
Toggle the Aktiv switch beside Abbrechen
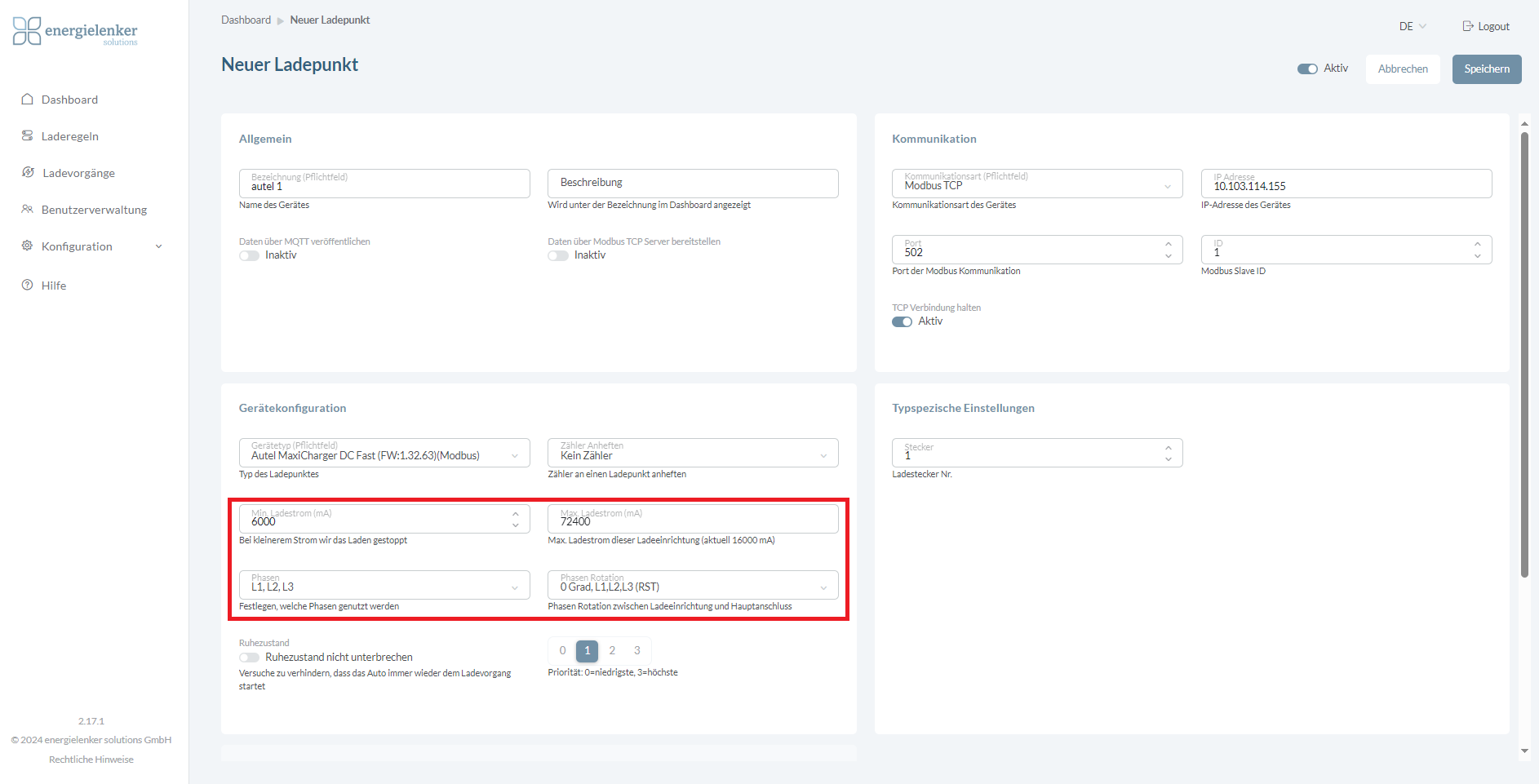(1307, 69)
